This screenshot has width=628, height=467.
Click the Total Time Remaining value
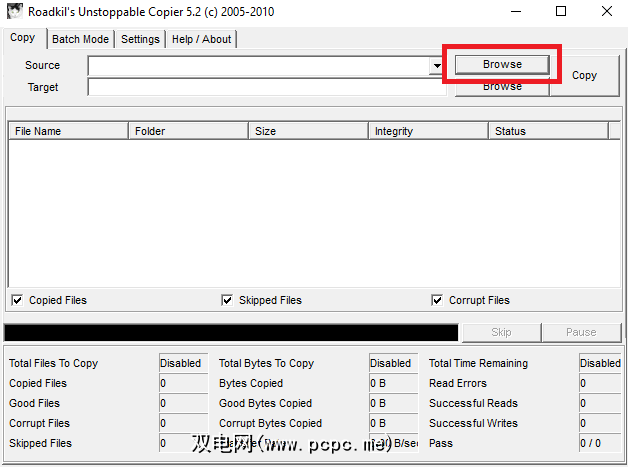pyautogui.click(x=600, y=363)
